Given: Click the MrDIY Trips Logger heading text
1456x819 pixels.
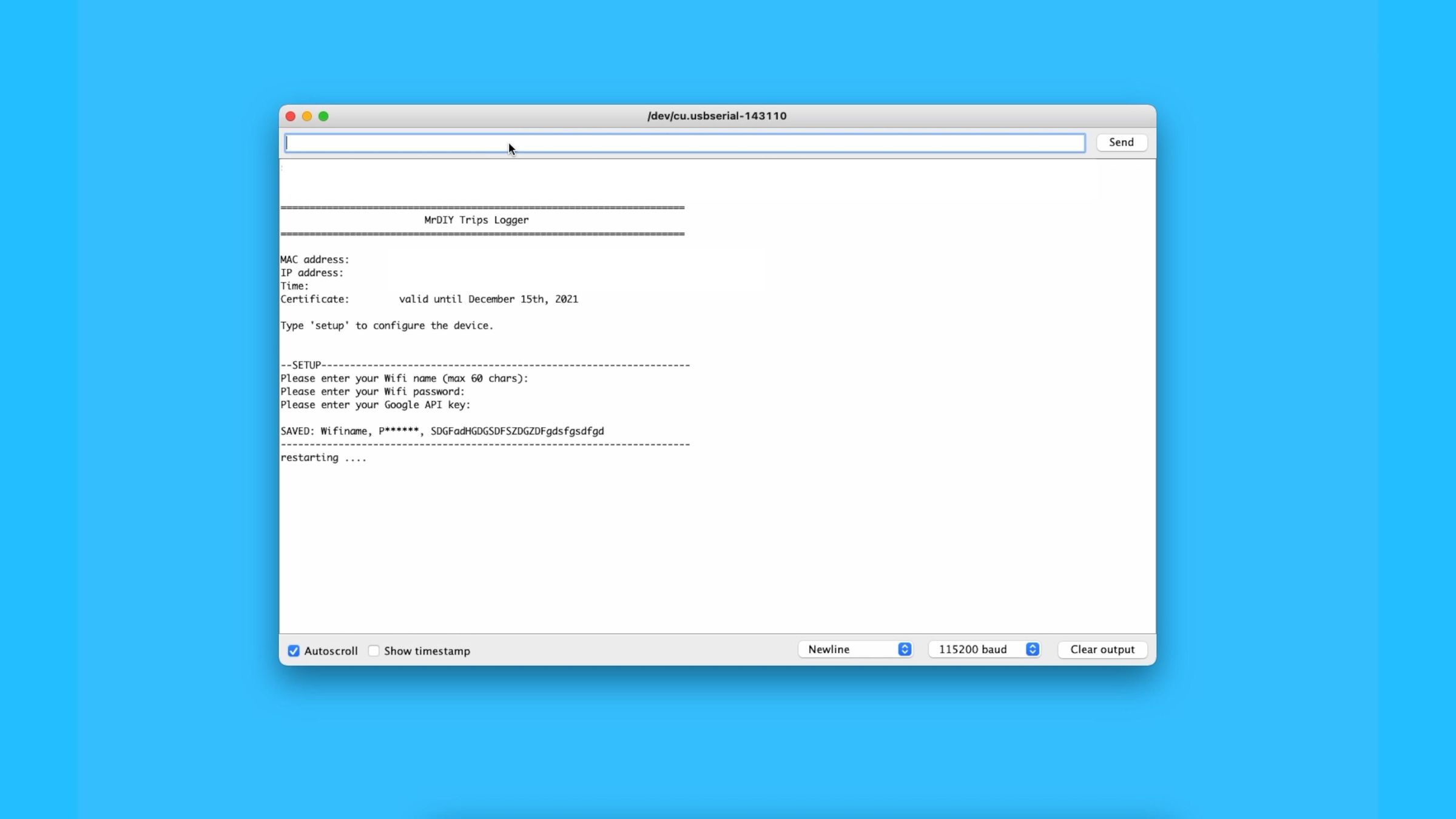Looking at the screenshot, I should 476,220.
